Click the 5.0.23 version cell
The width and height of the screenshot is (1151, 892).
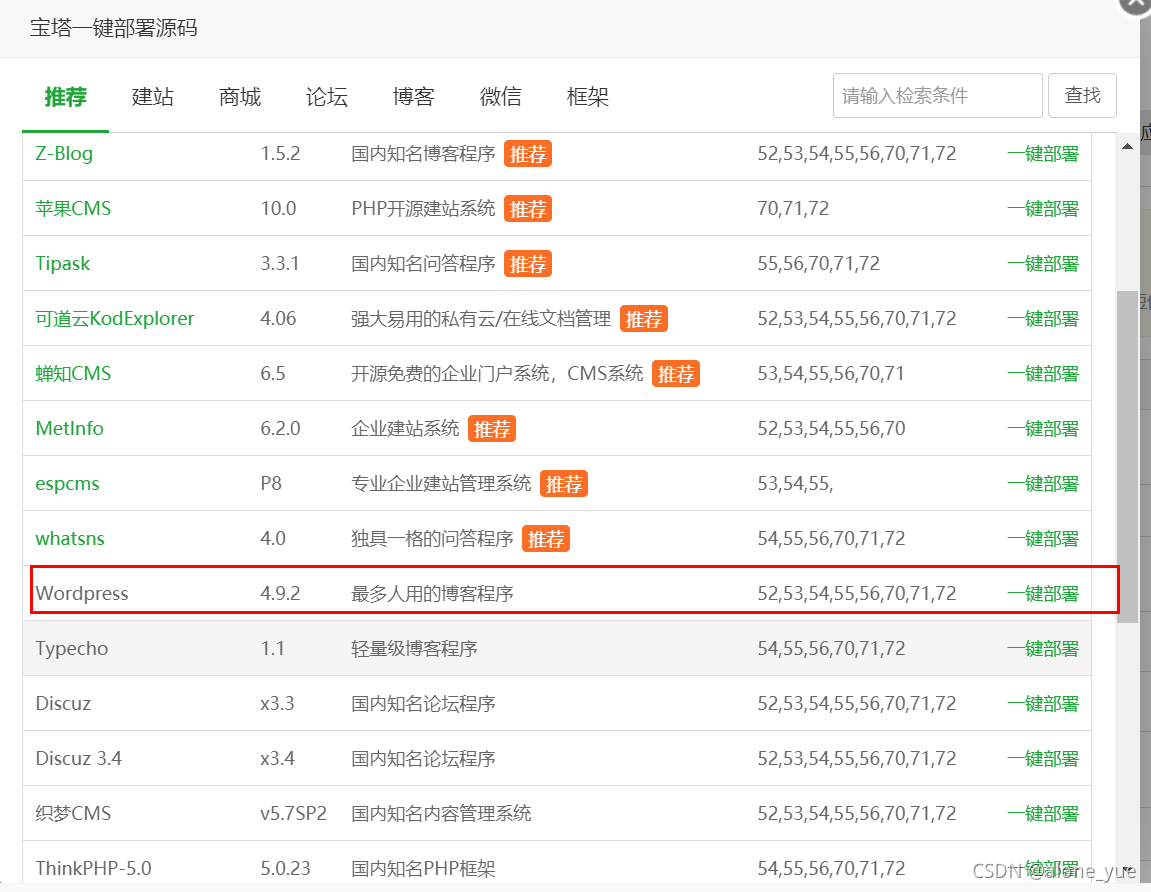tap(286, 869)
